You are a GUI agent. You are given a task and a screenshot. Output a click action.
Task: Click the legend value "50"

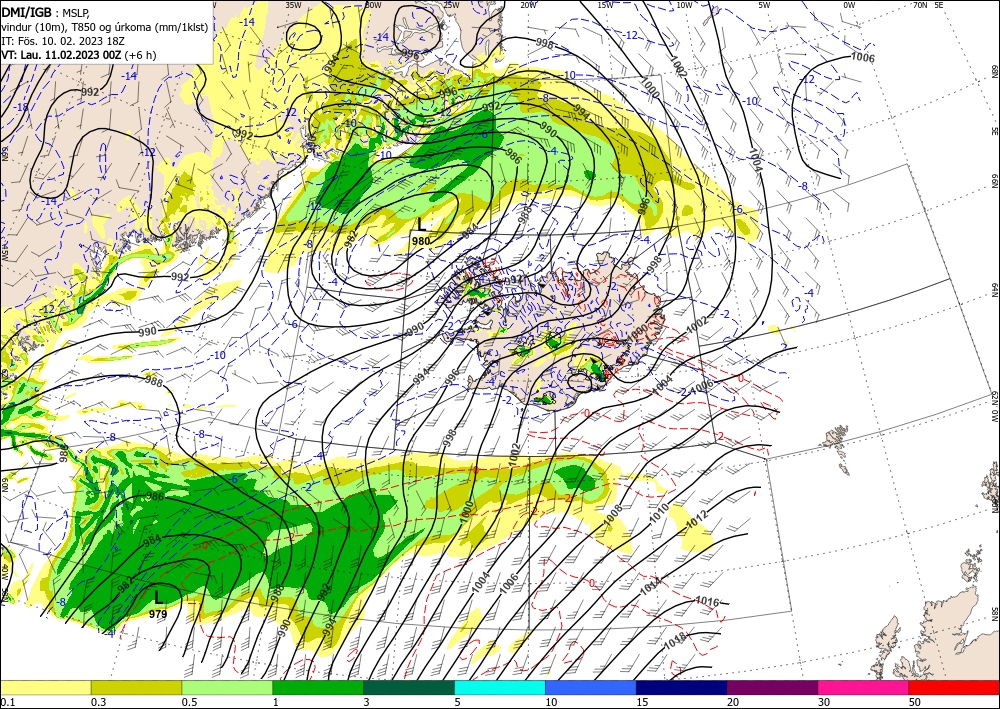915,702
